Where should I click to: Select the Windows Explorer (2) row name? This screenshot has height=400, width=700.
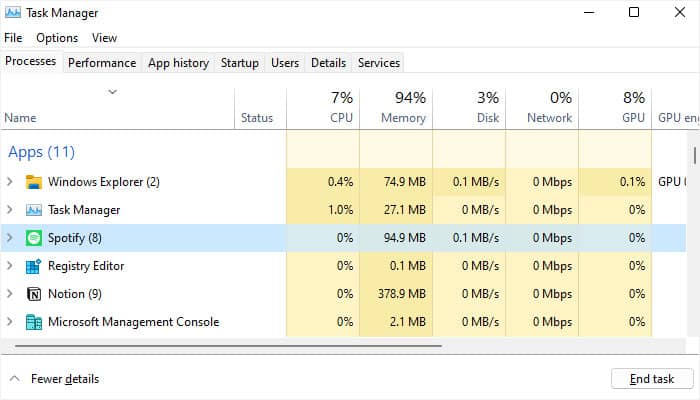(x=104, y=182)
